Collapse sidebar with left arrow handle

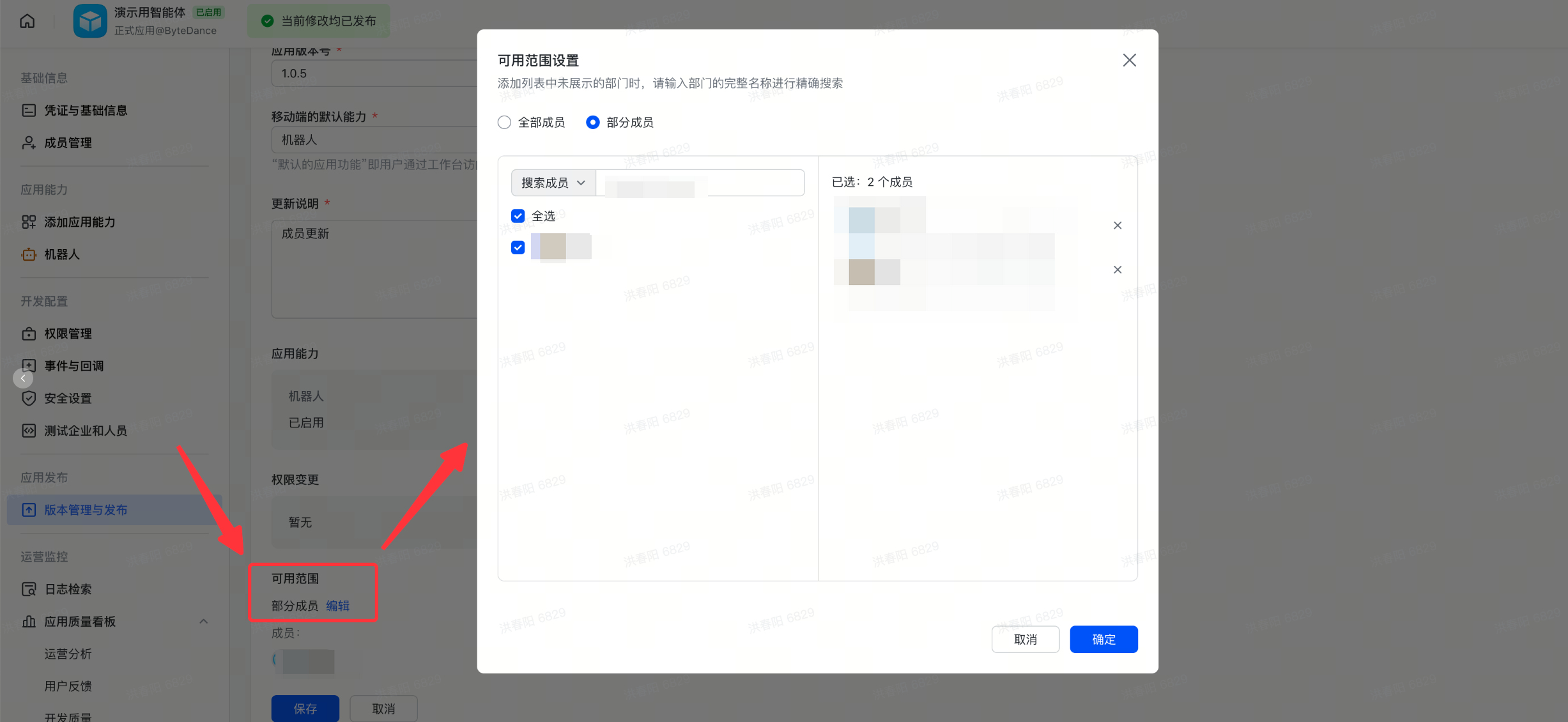23,378
